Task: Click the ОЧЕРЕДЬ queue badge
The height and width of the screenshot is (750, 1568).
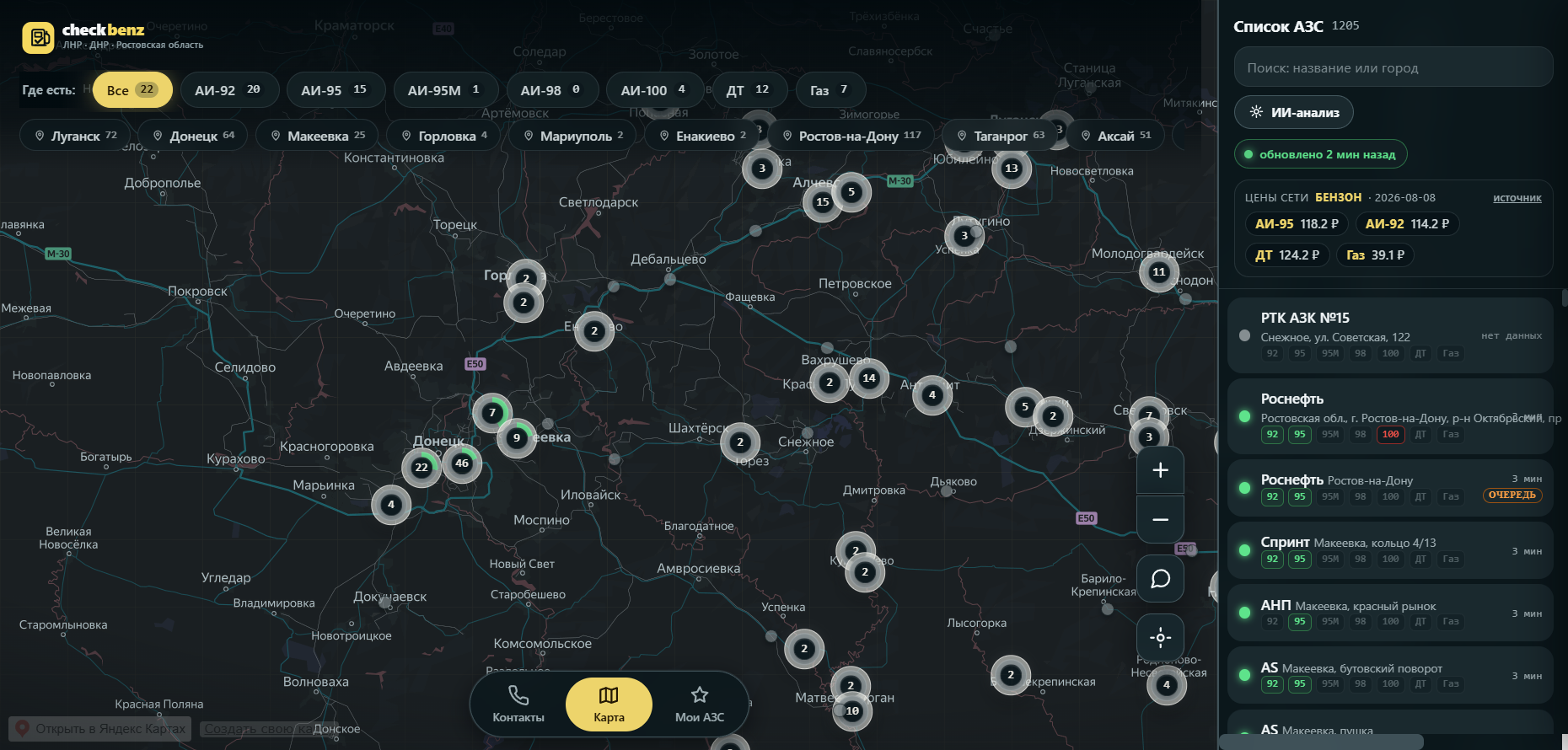Action: 1512,496
